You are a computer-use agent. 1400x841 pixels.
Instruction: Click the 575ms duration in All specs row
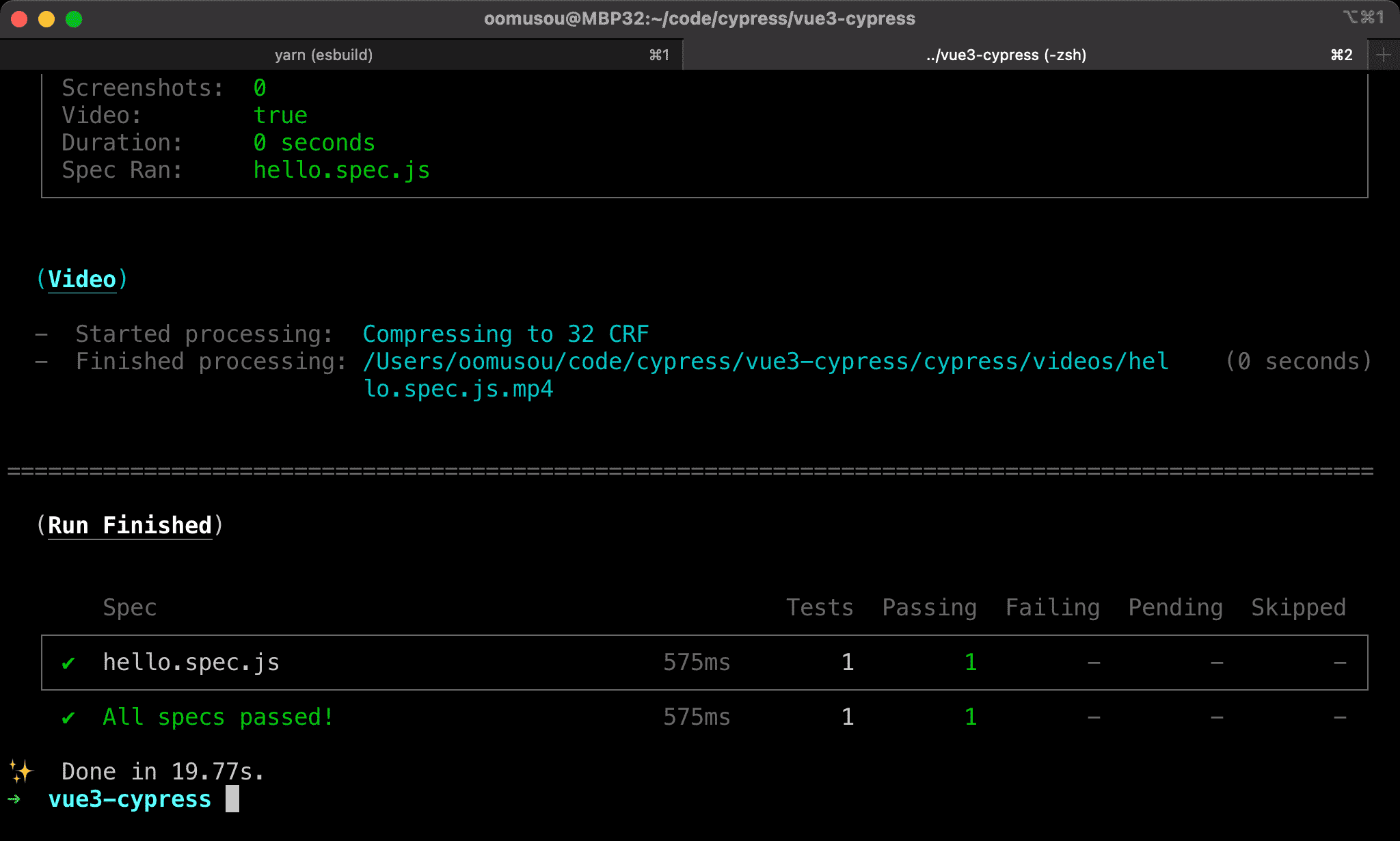click(x=697, y=717)
